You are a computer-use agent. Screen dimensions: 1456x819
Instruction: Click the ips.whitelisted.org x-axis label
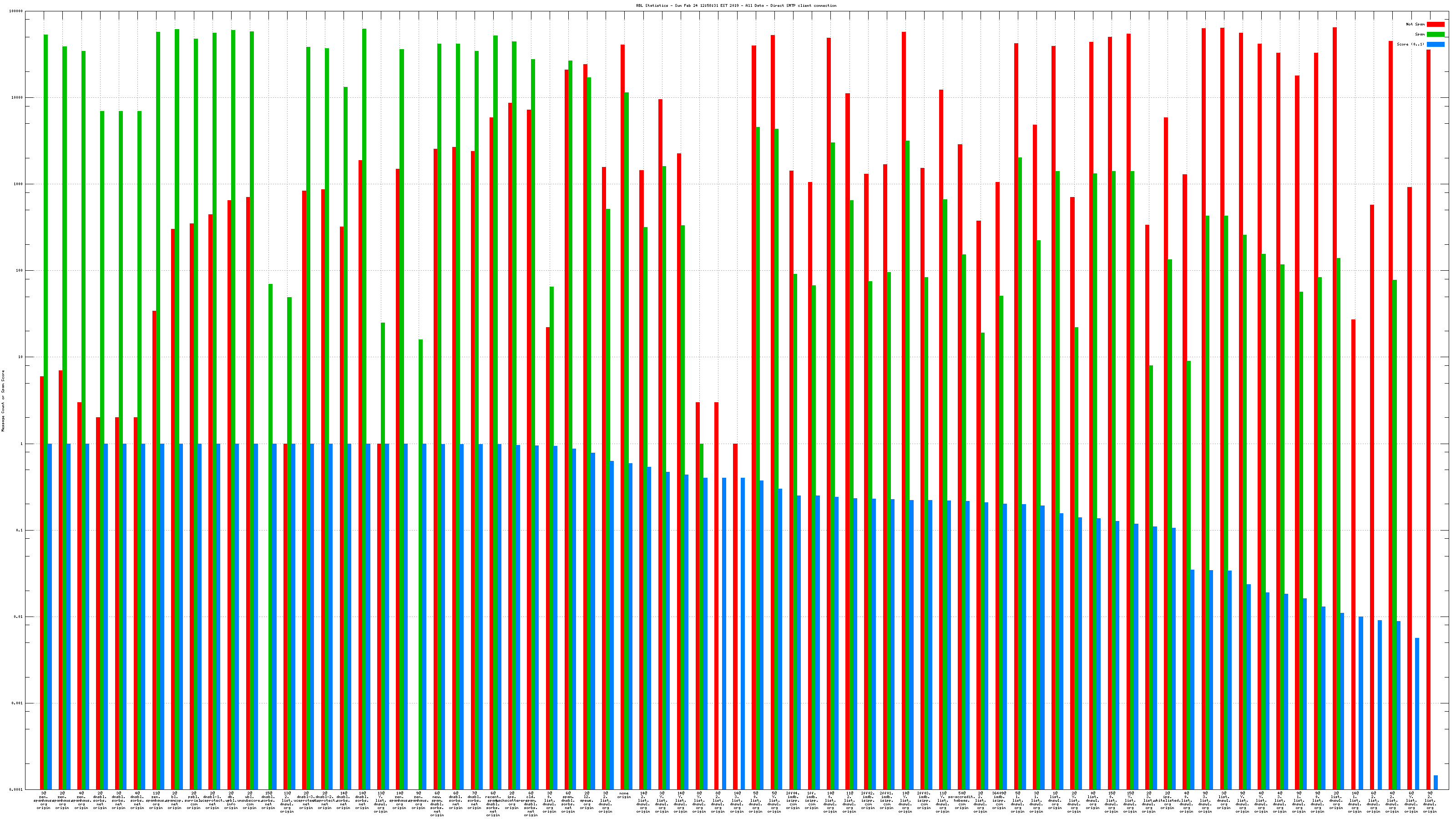click(1167, 800)
